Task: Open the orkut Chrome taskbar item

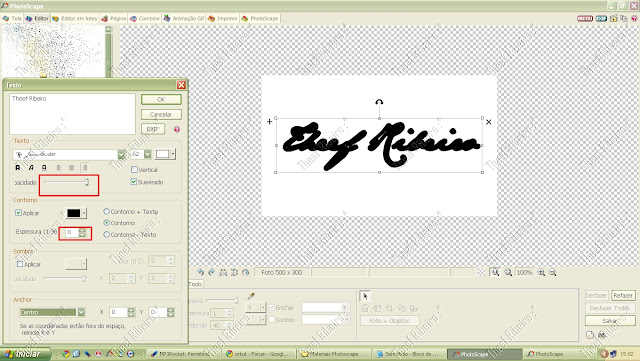Action: tap(259, 354)
